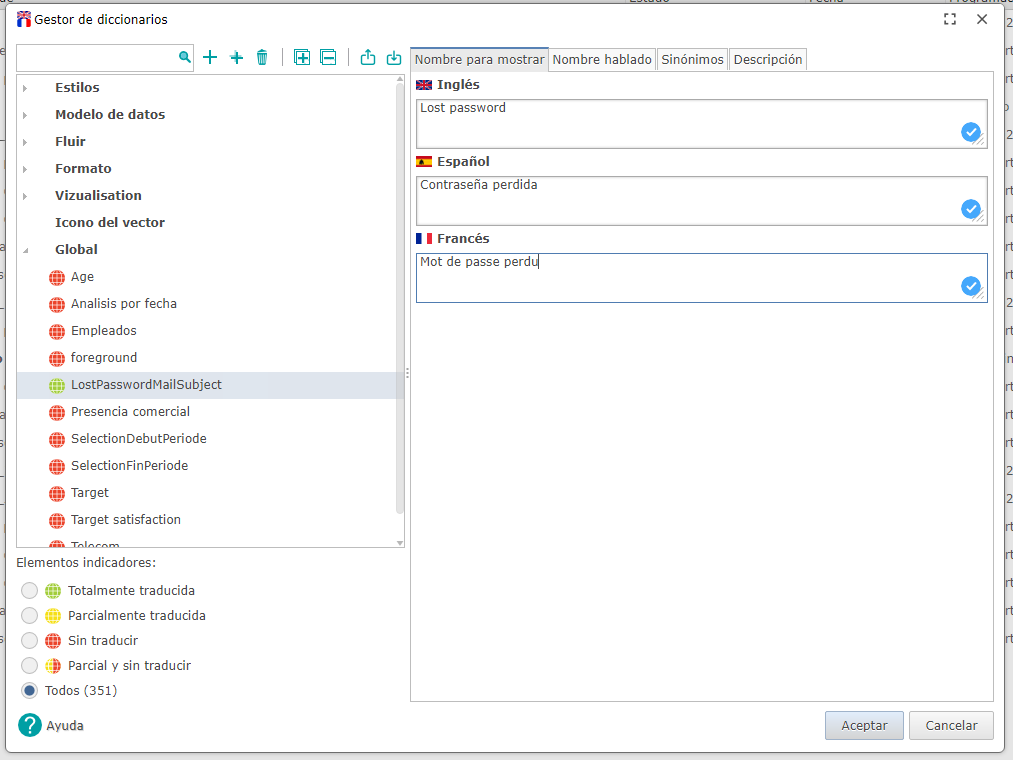Open the Descripción tab
1013x760 pixels.
click(767, 60)
